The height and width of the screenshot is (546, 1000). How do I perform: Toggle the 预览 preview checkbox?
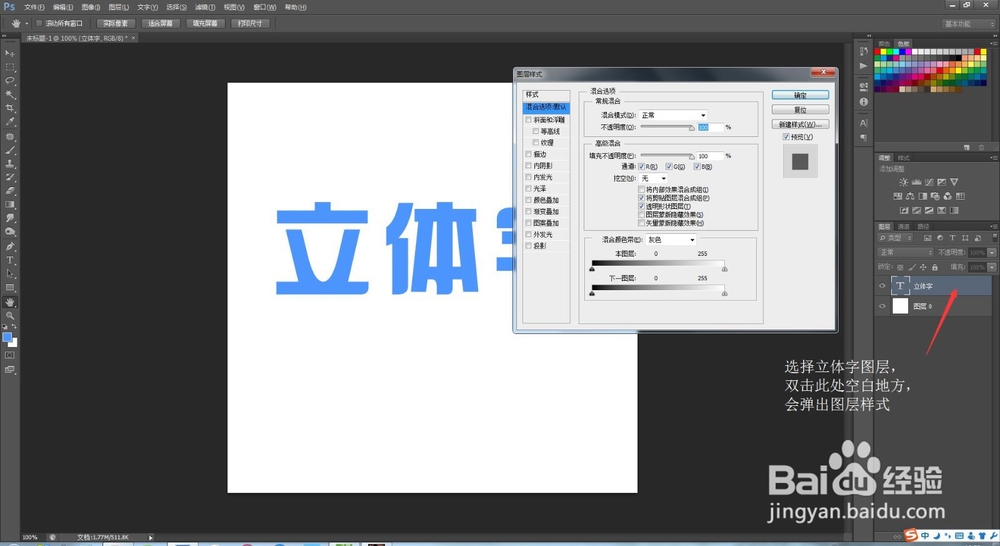pyautogui.click(x=786, y=137)
